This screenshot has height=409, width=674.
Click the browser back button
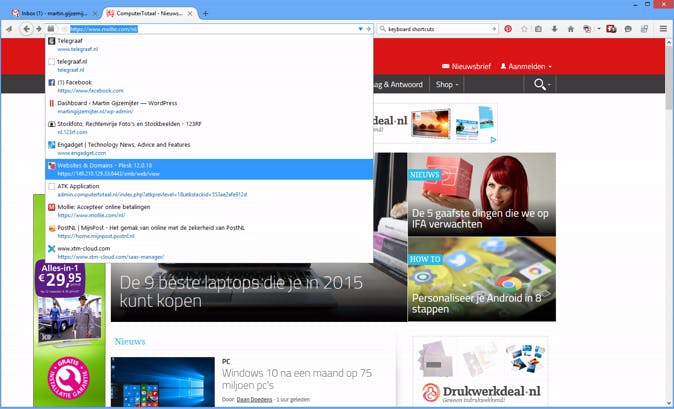tap(27, 29)
